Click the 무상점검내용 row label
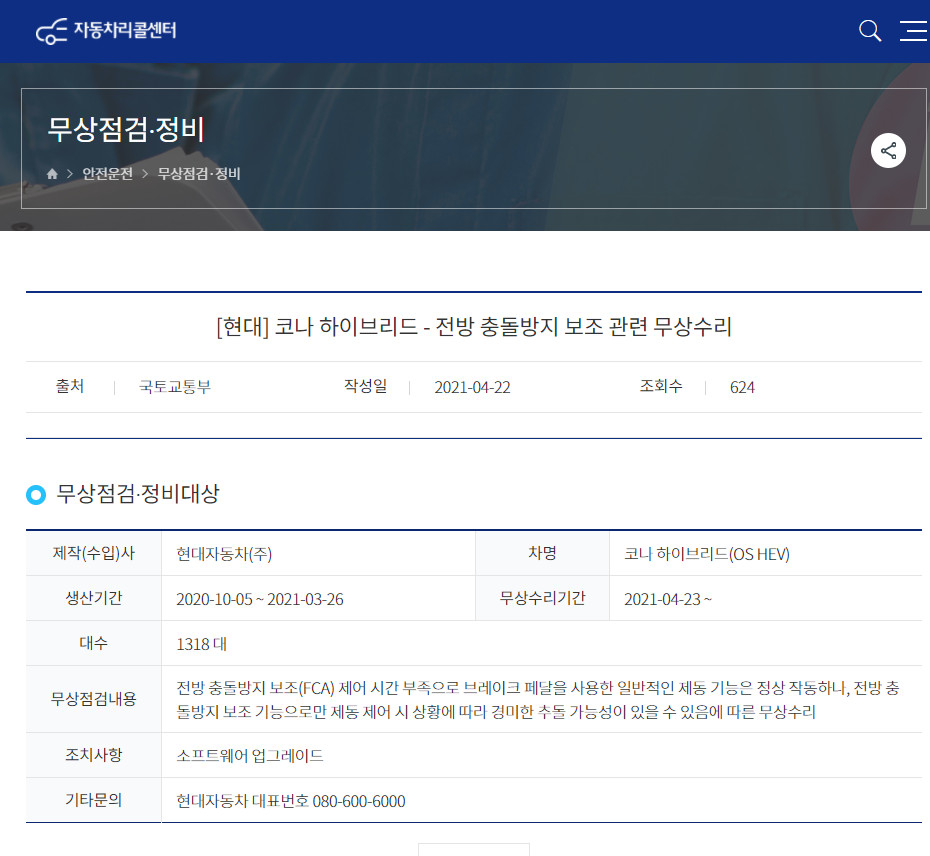Viewport: 930px width, 856px height. [x=94, y=699]
